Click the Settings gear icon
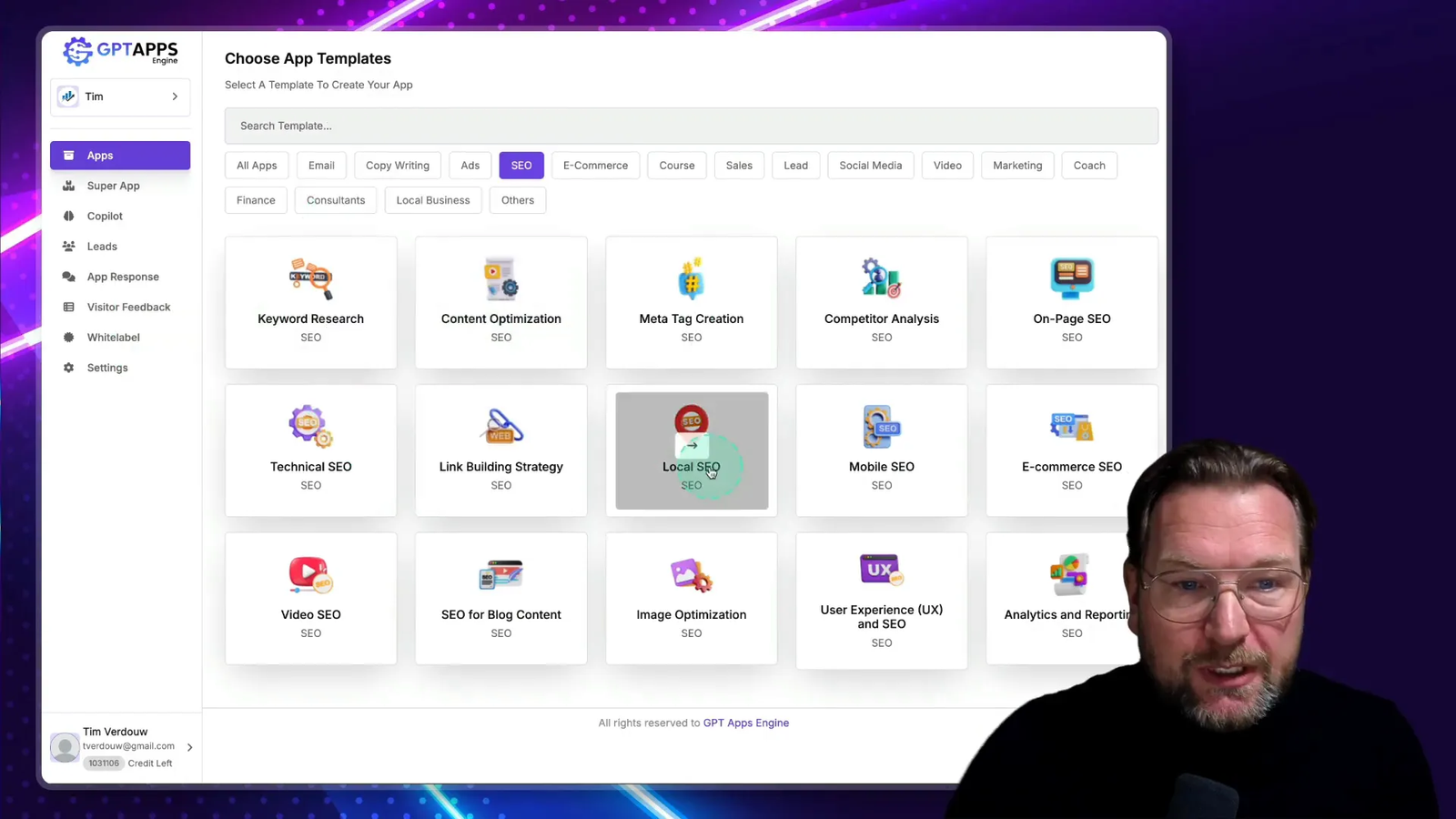Image resolution: width=1456 pixels, height=819 pixels. [68, 368]
